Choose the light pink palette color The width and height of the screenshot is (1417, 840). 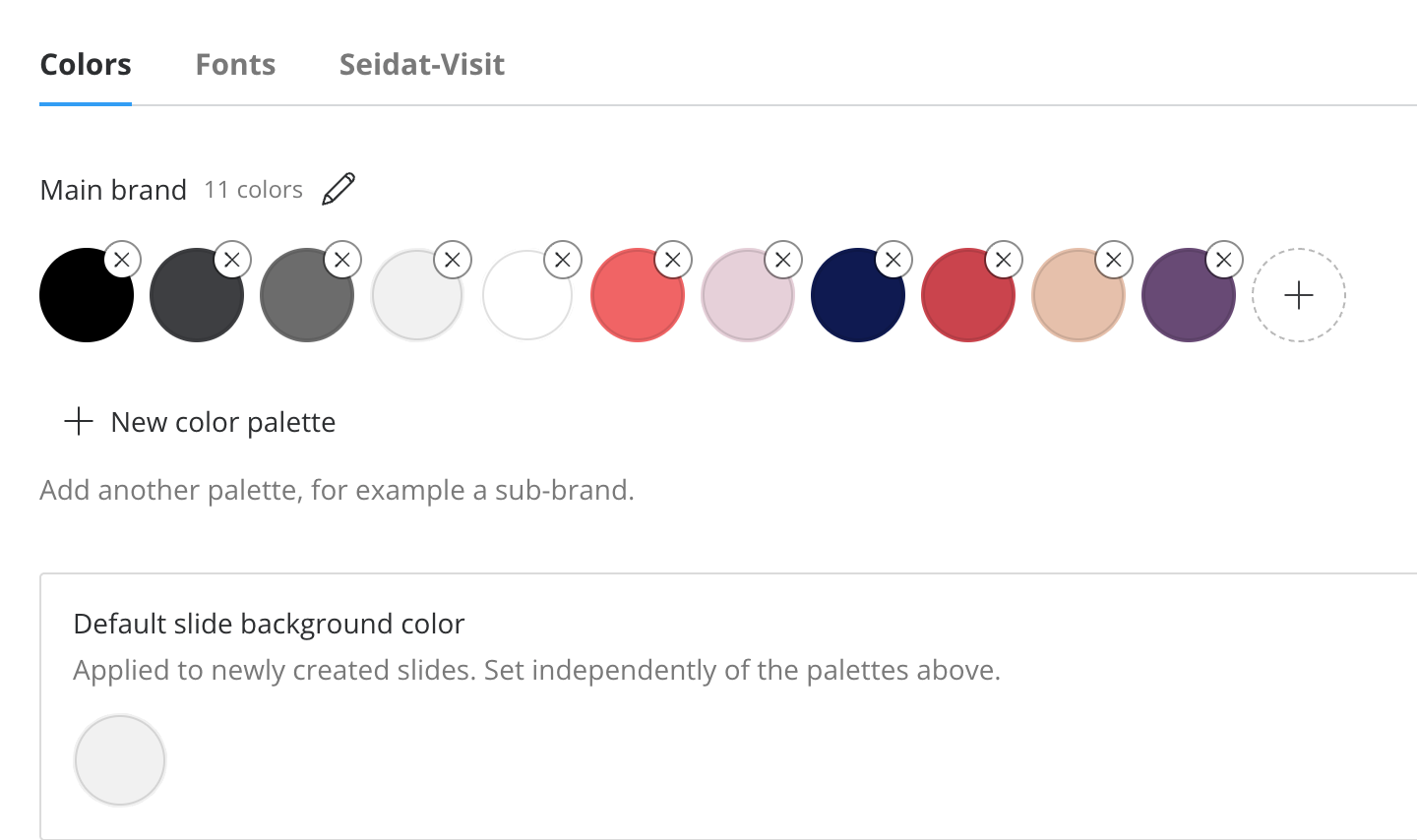[x=748, y=295]
